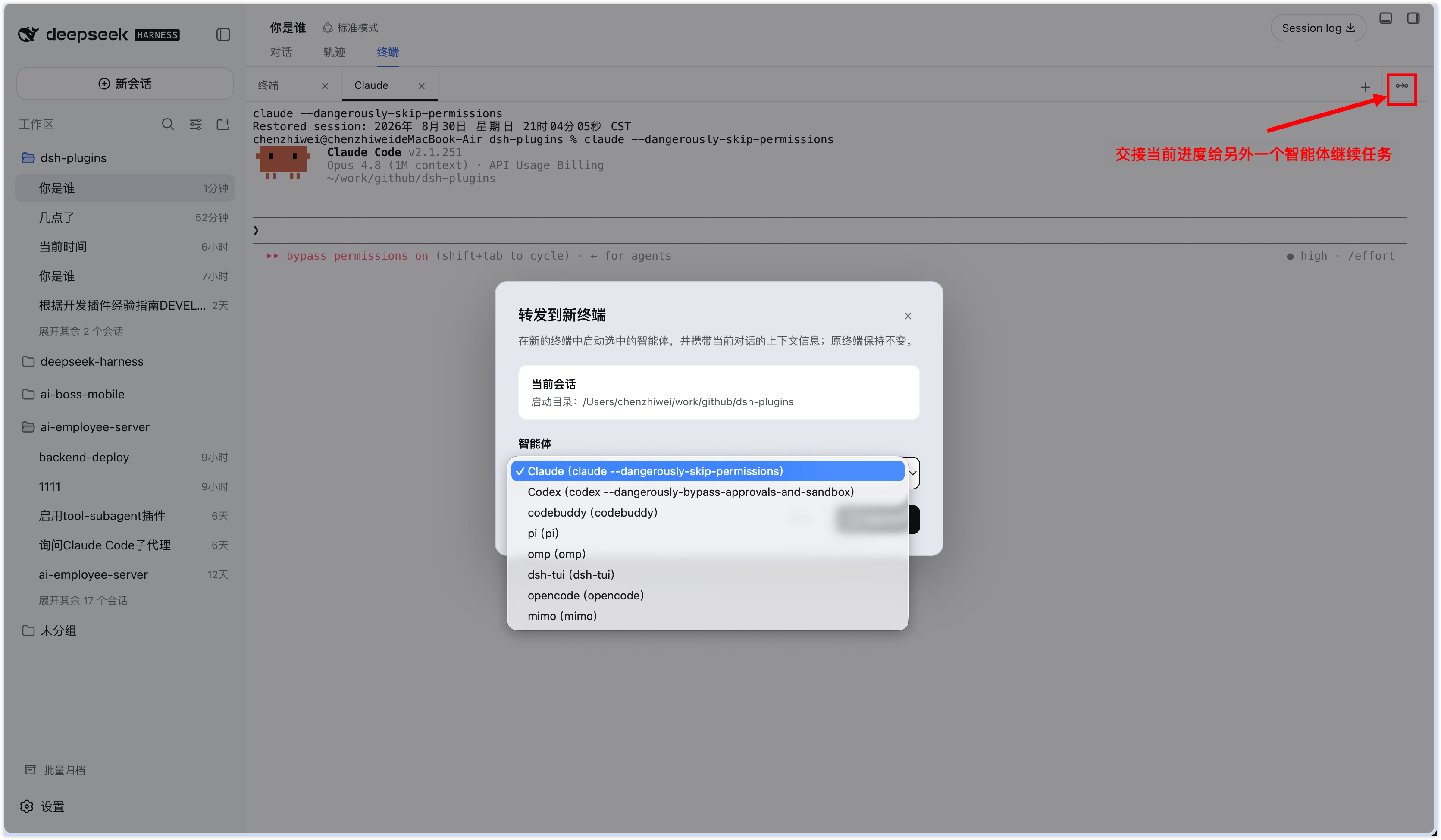
Task: Choose Claude option in agent list
Action: [707, 471]
